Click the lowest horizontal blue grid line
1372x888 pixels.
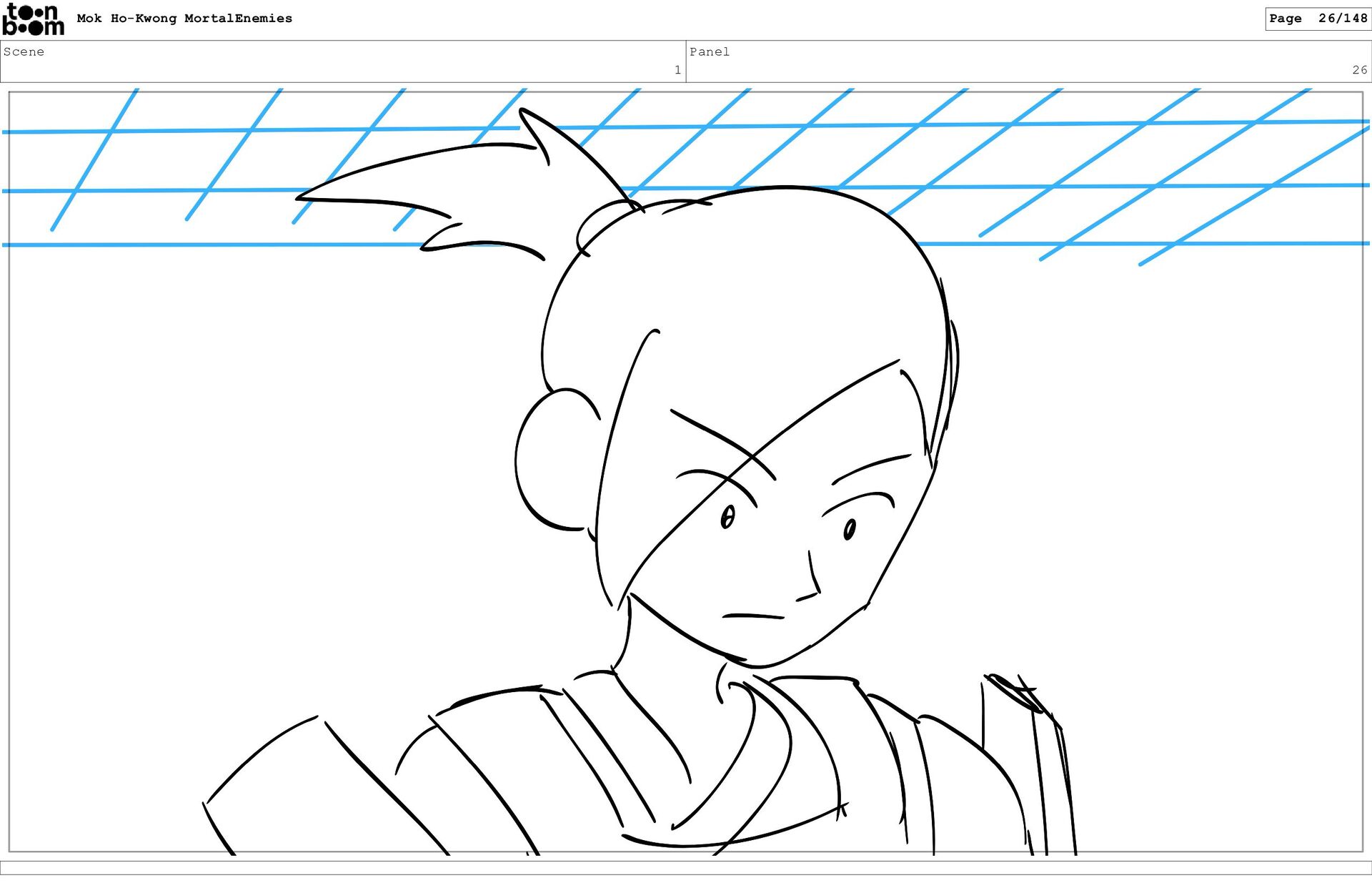(x=214, y=245)
